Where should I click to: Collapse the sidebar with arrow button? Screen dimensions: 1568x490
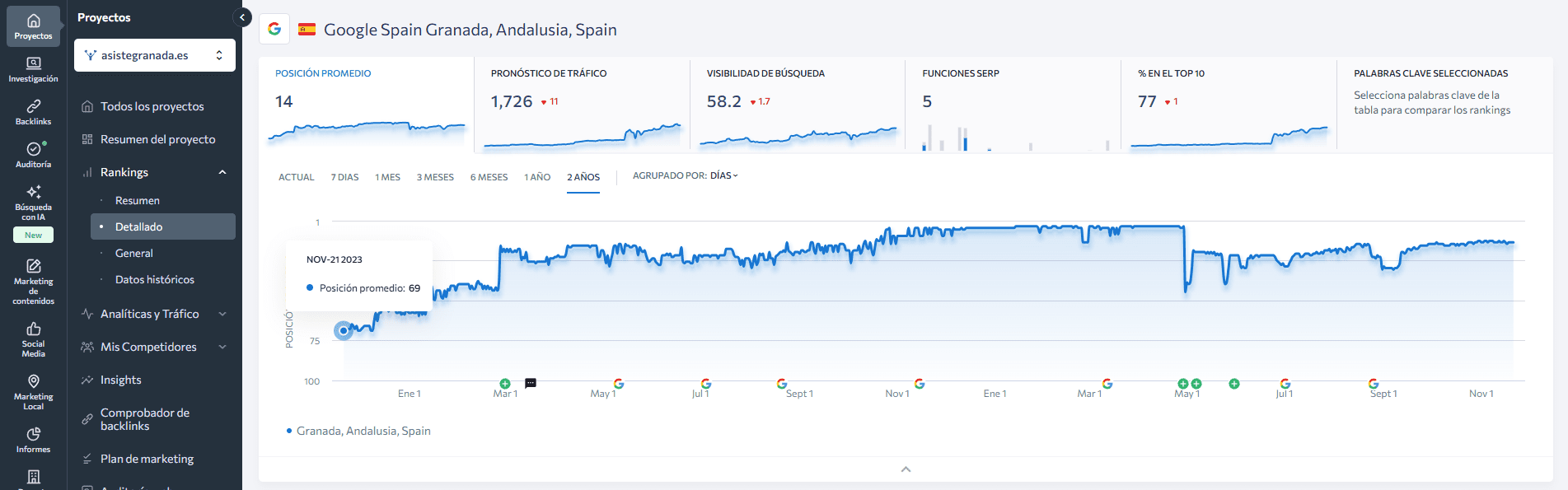[242, 16]
